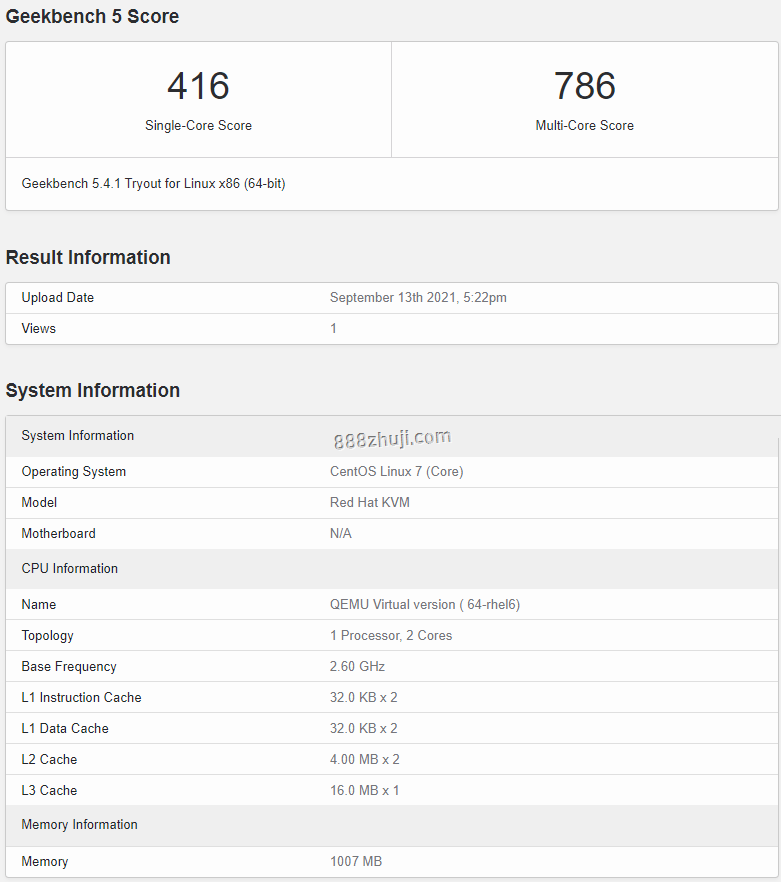The height and width of the screenshot is (882, 781).
Task: Click the 'L1 Data Cache' label
Action: click(x=65, y=728)
